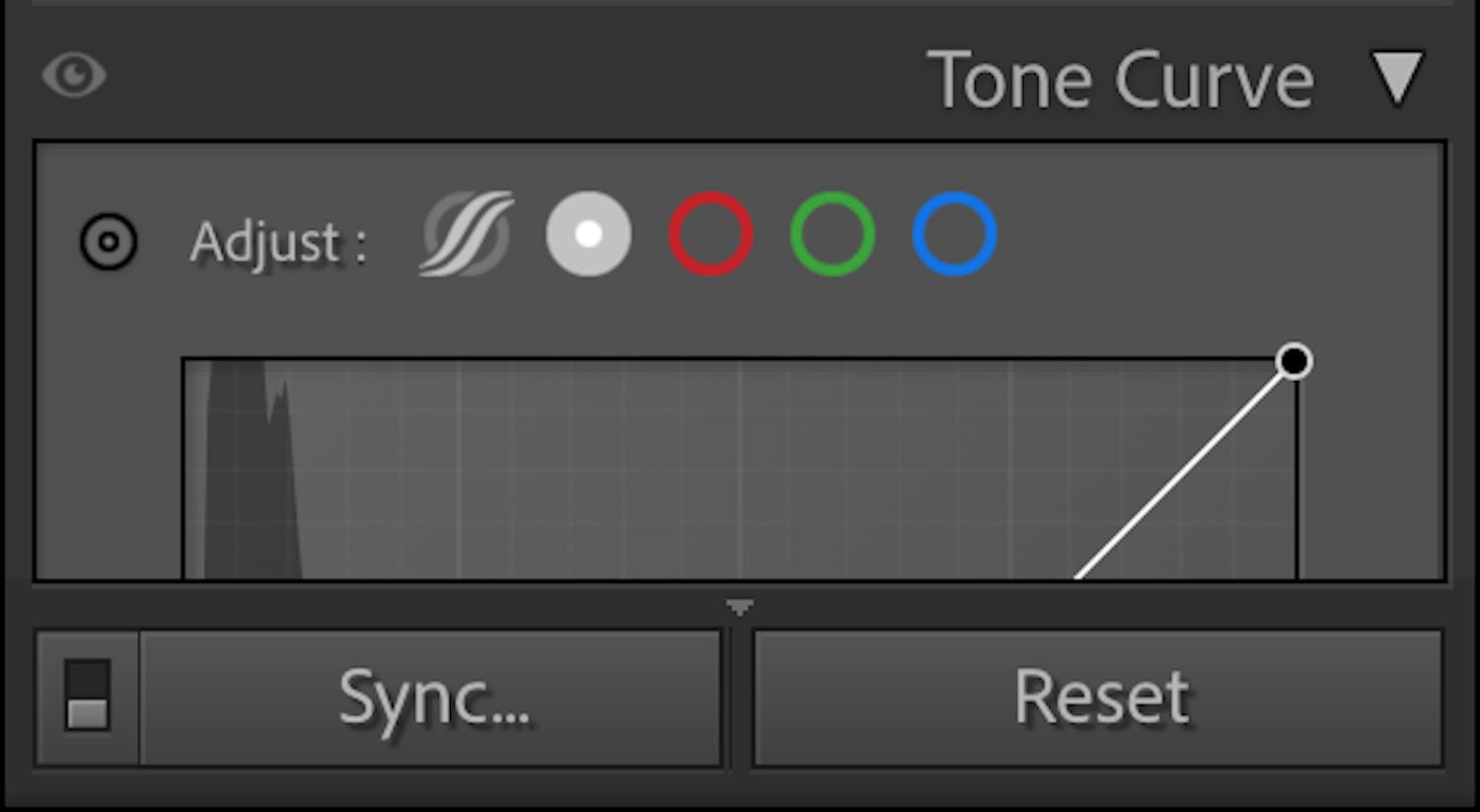Click the diagonal tone curve line
The image size is (1480, 812).
(1184, 472)
